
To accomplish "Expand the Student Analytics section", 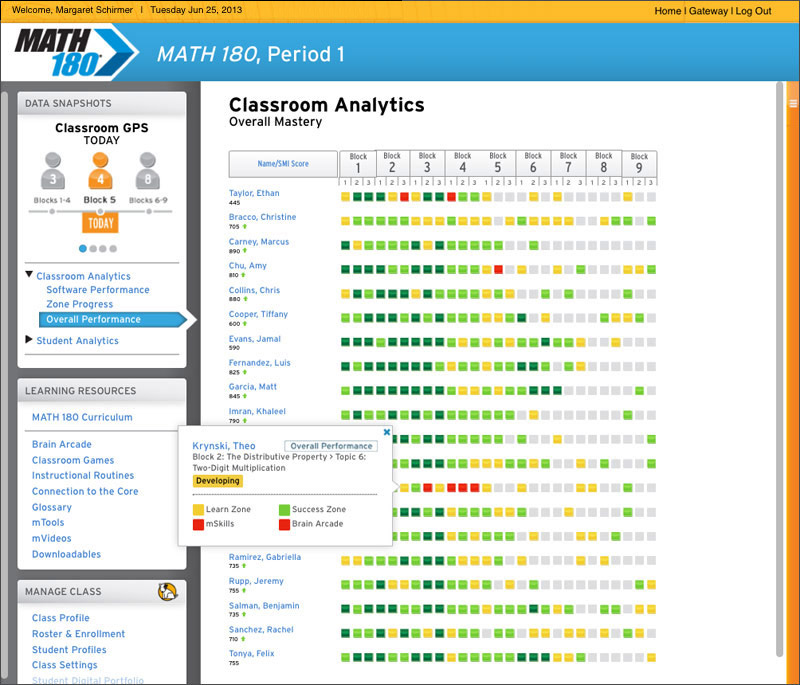I will pyautogui.click(x=29, y=340).
